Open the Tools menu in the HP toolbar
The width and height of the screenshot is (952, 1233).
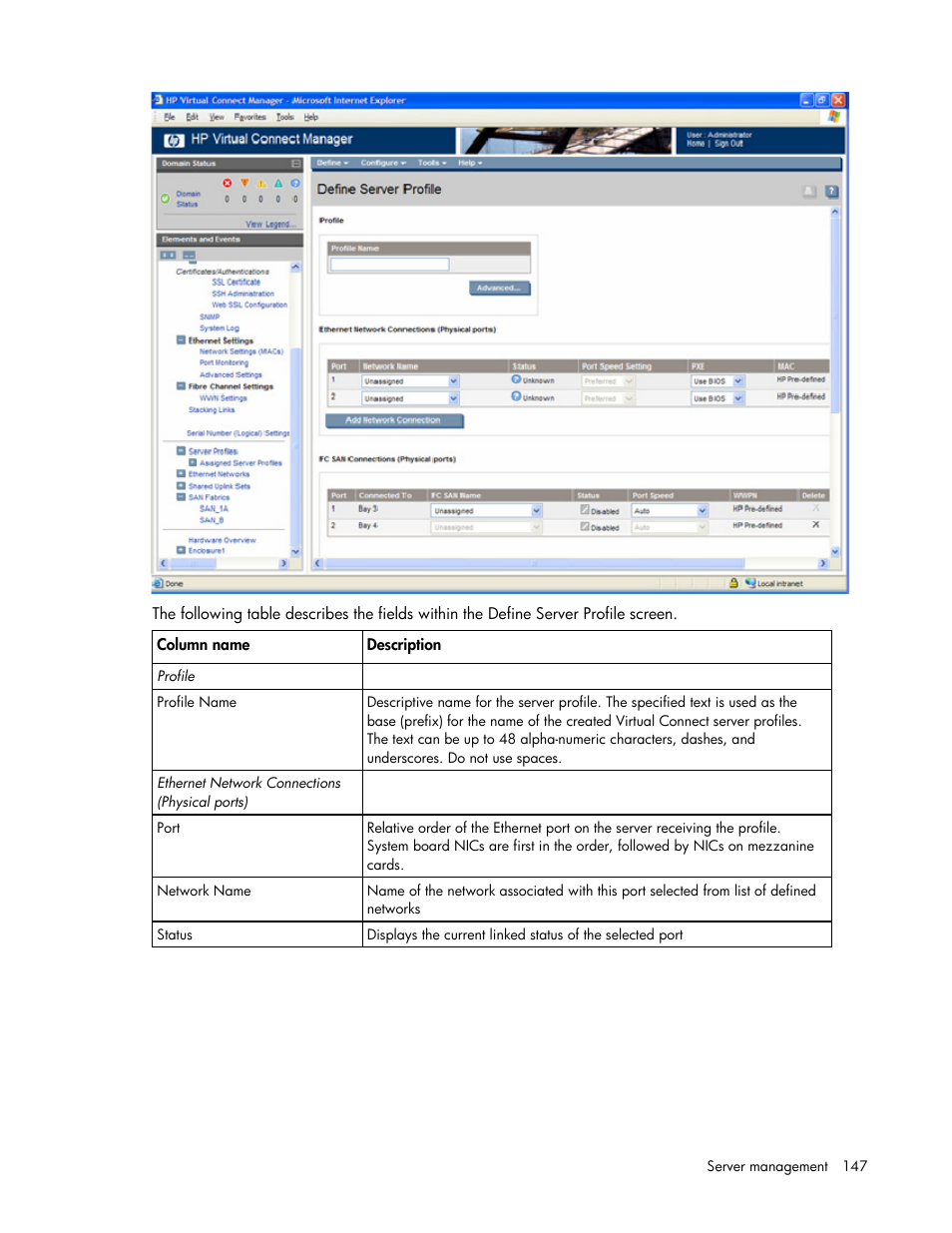pos(431,163)
